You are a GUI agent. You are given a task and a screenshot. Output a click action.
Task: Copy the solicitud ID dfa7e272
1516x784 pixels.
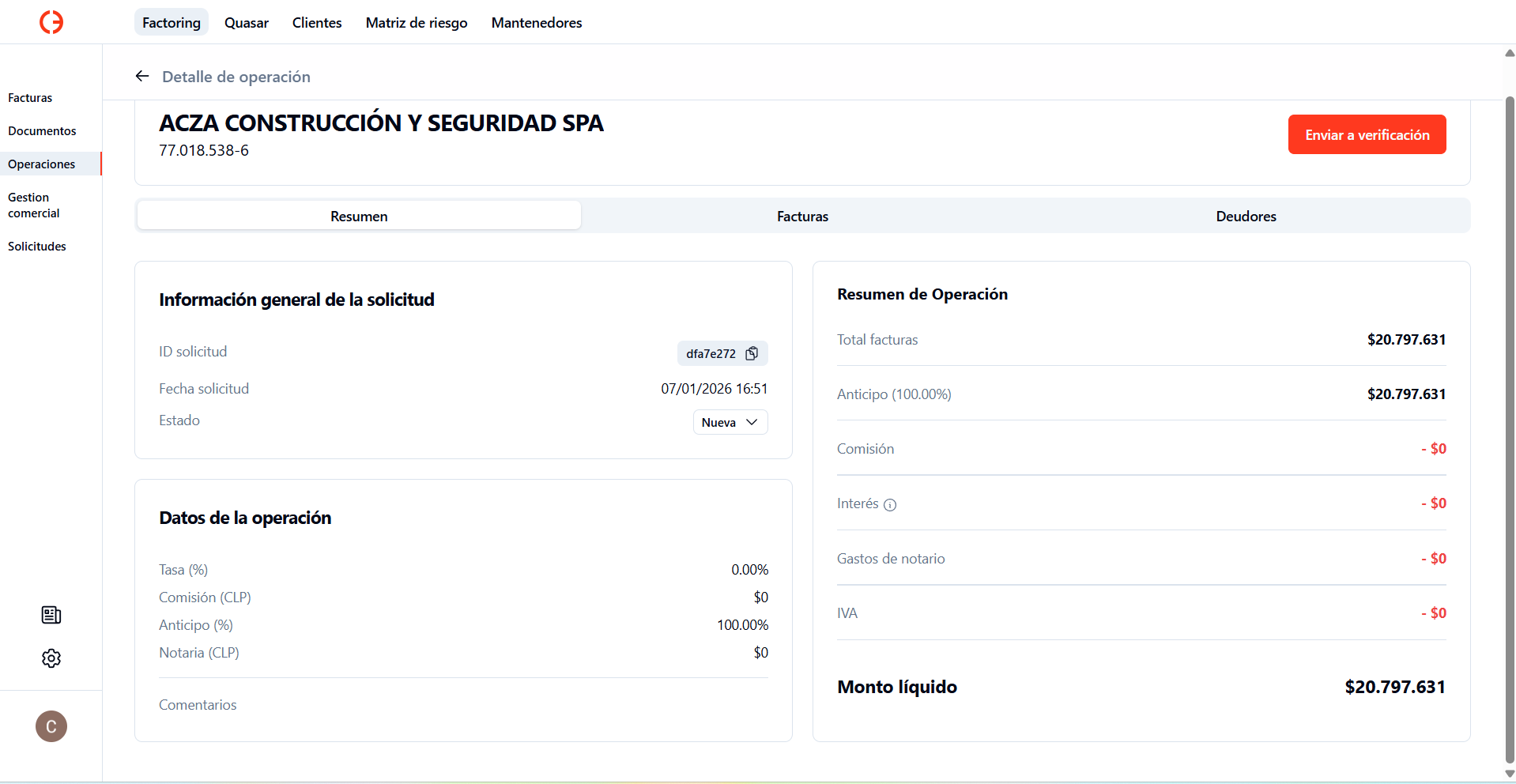752,353
